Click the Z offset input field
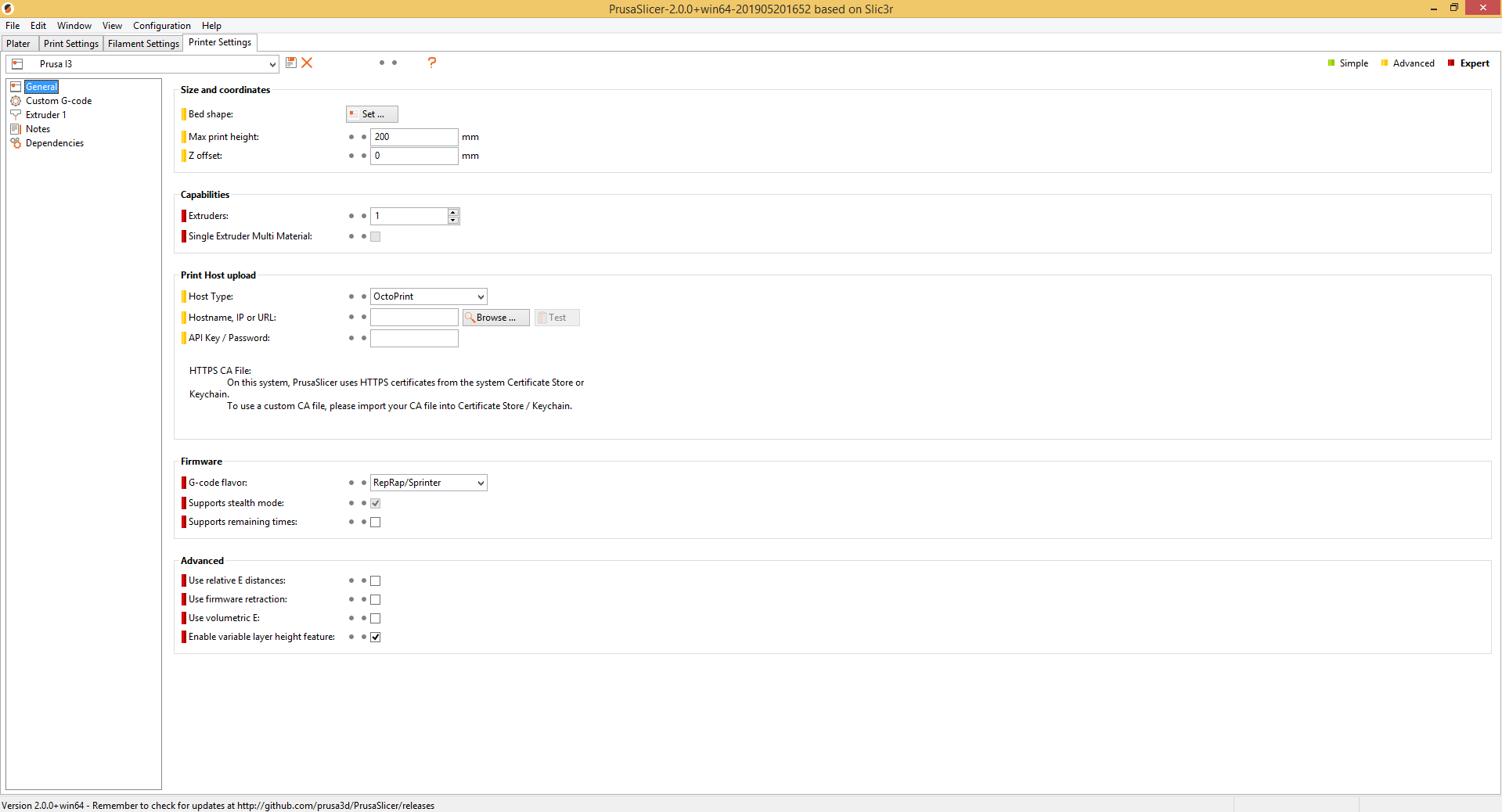Screen dimensions: 1502x812 pos(414,156)
